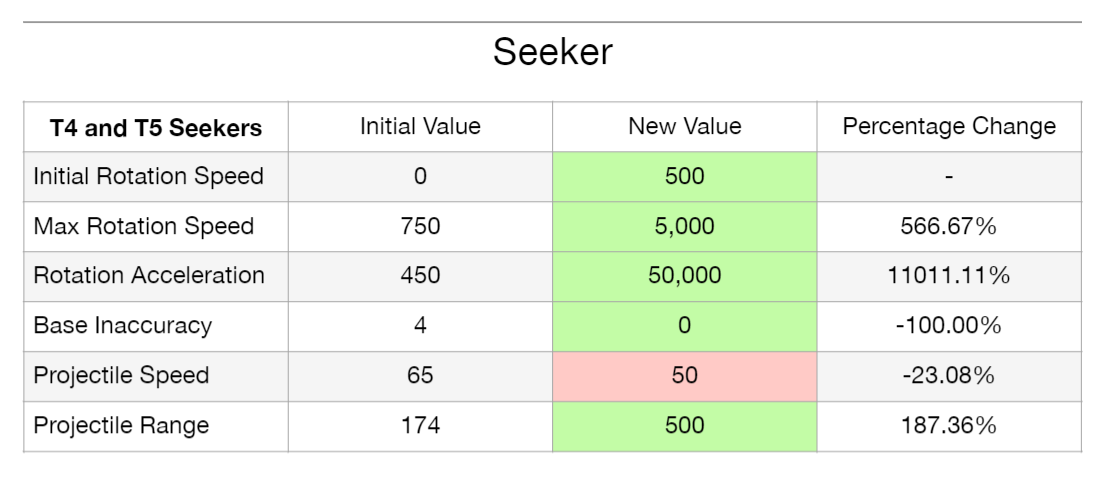
Task: Select the Base Inaccuracy row label
Action: [122, 325]
